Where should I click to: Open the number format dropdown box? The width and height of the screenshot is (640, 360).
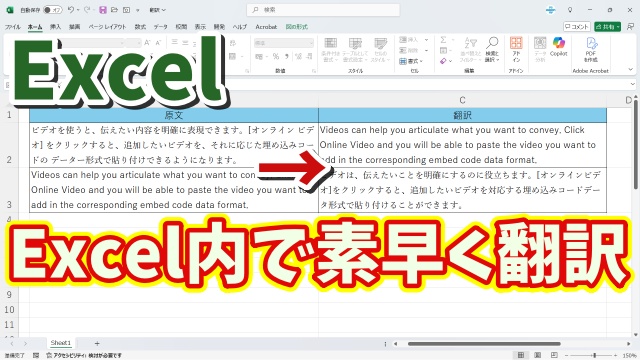[284, 43]
